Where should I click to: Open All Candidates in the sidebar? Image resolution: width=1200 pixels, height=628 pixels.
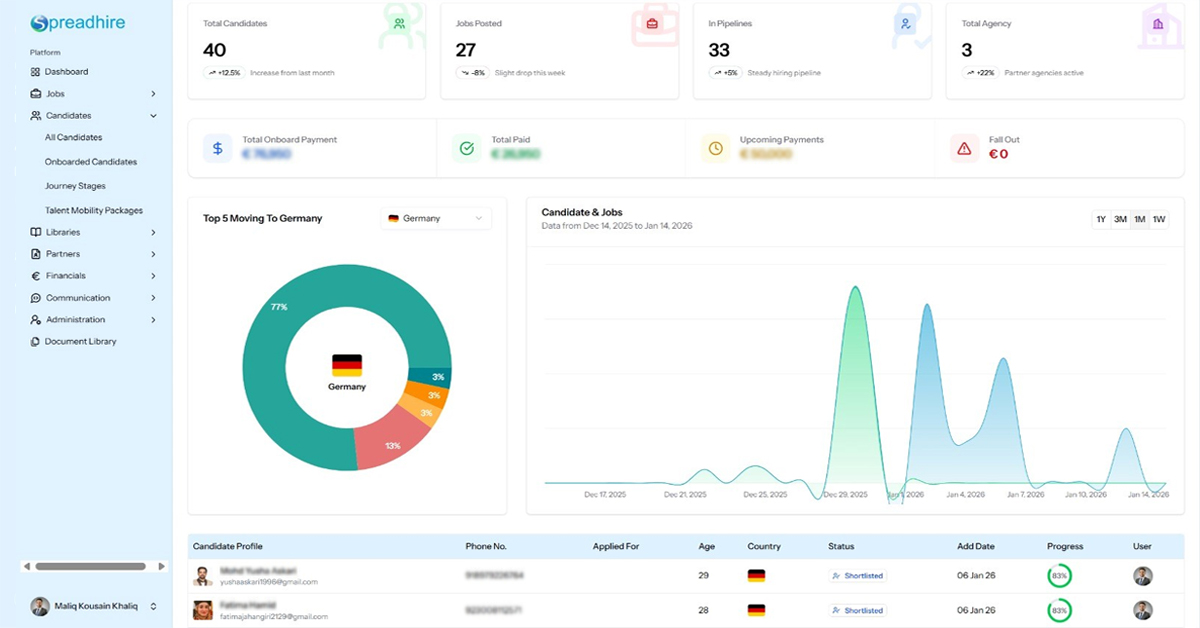click(x=73, y=138)
